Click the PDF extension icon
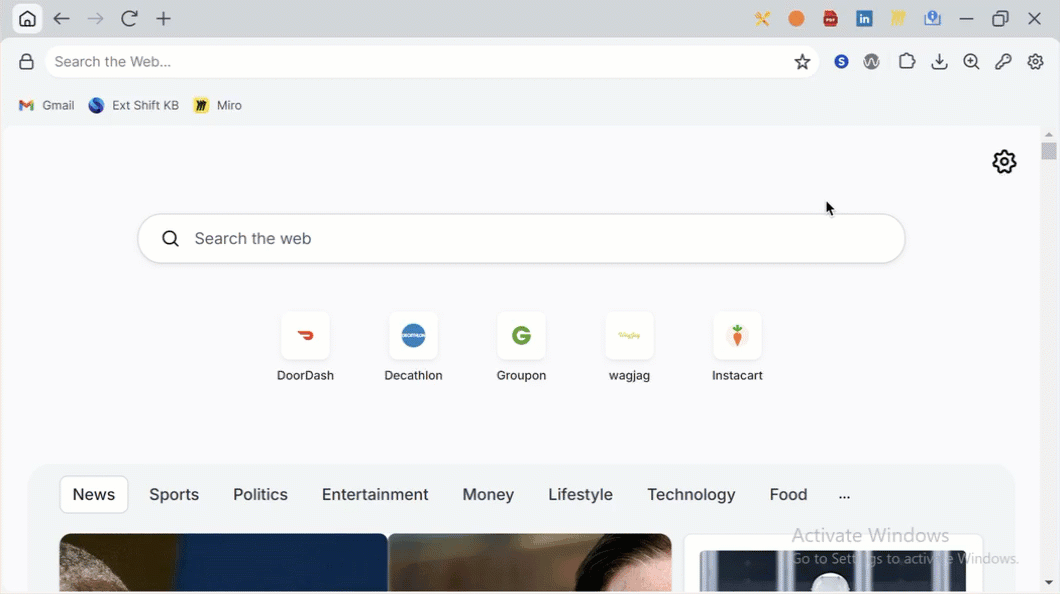 tap(830, 19)
